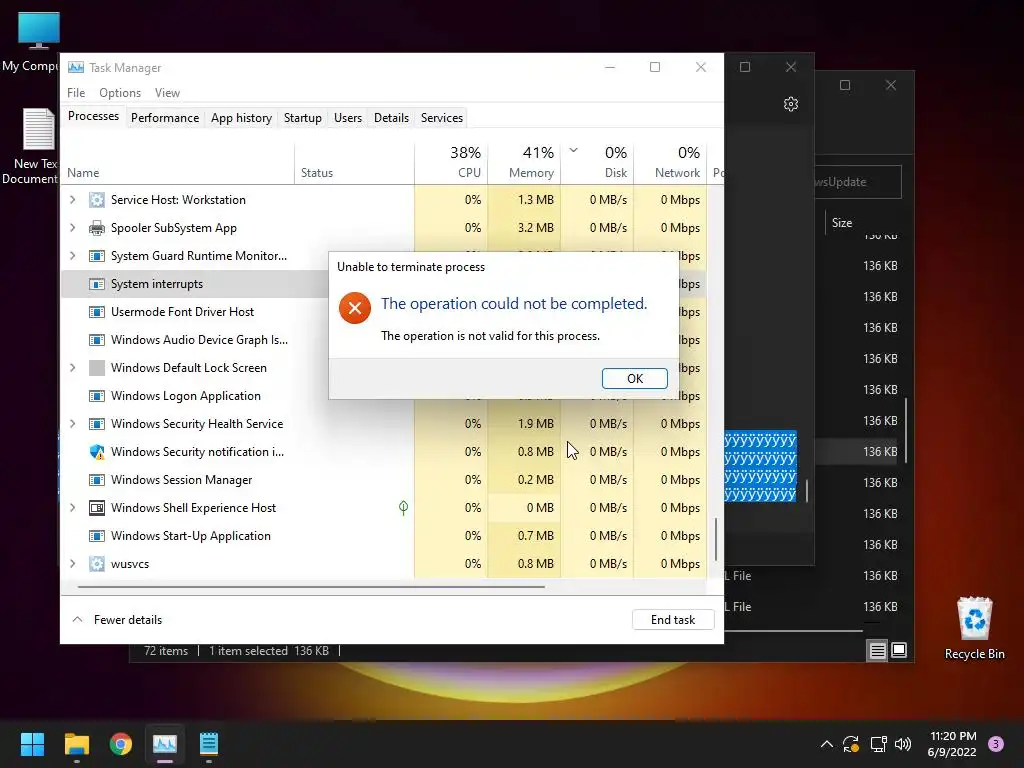
Task: Open the File menu
Action: (76, 93)
